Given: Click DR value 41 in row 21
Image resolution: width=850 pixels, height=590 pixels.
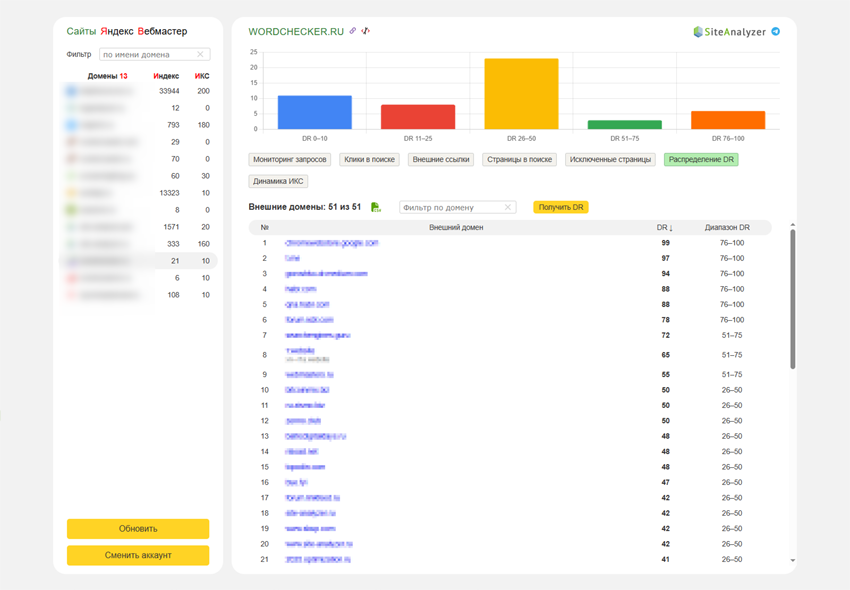Looking at the screenshot, I should (x=665, y=559).
